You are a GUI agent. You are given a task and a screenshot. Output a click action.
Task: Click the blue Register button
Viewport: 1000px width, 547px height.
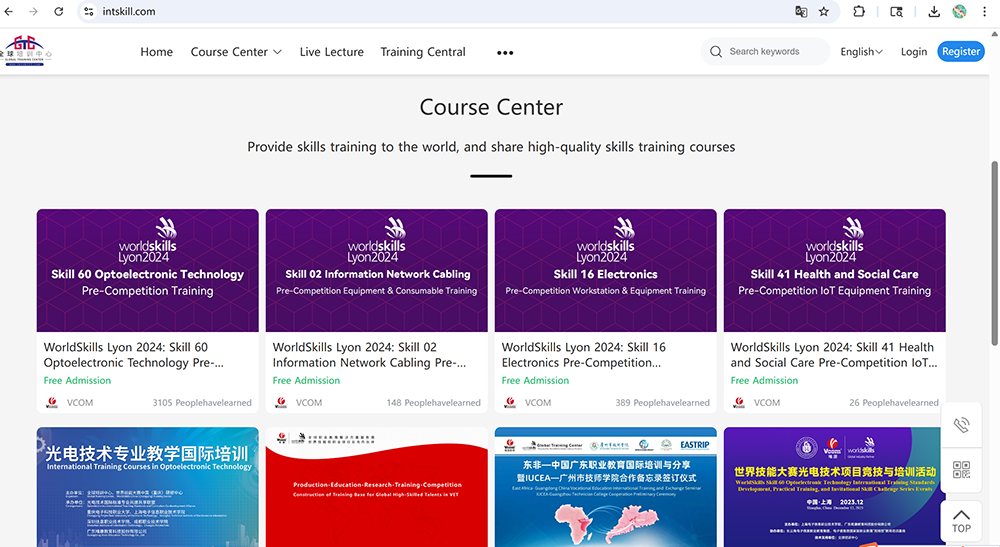click(960, 52)
